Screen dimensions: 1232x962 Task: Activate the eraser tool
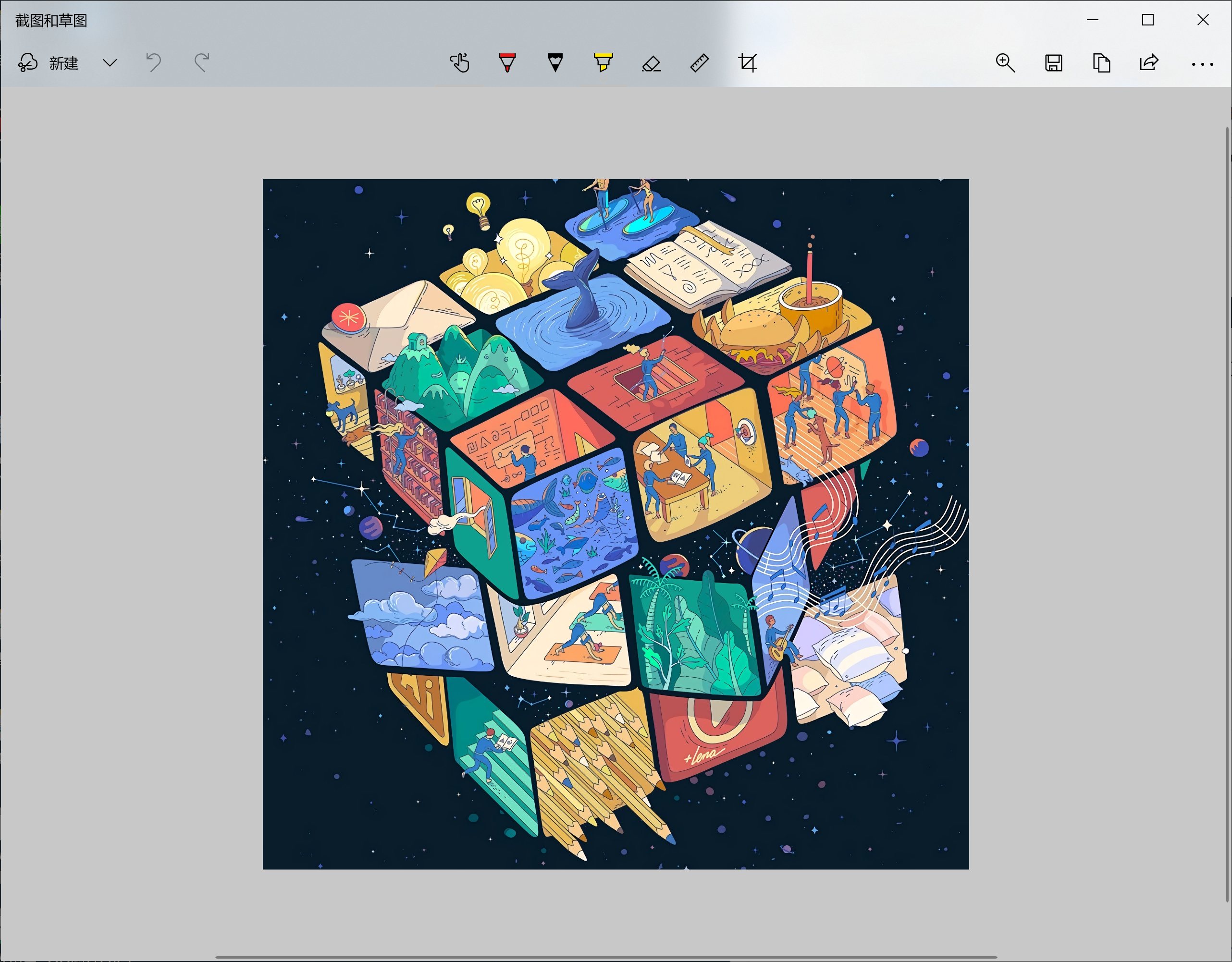tap(651, 63)
